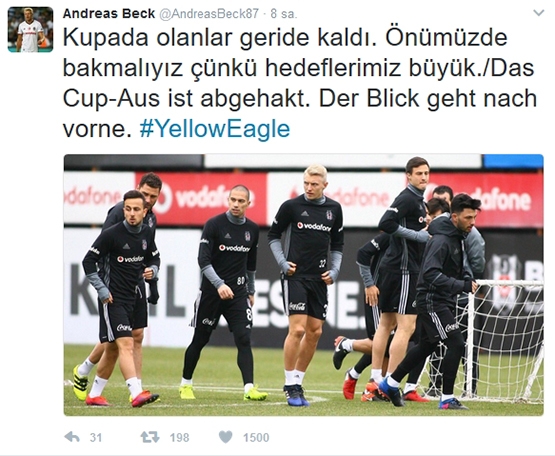The image size is (555, 456).
Task: Open the 8 sa. timestamp link
Action: coord(284,13)
